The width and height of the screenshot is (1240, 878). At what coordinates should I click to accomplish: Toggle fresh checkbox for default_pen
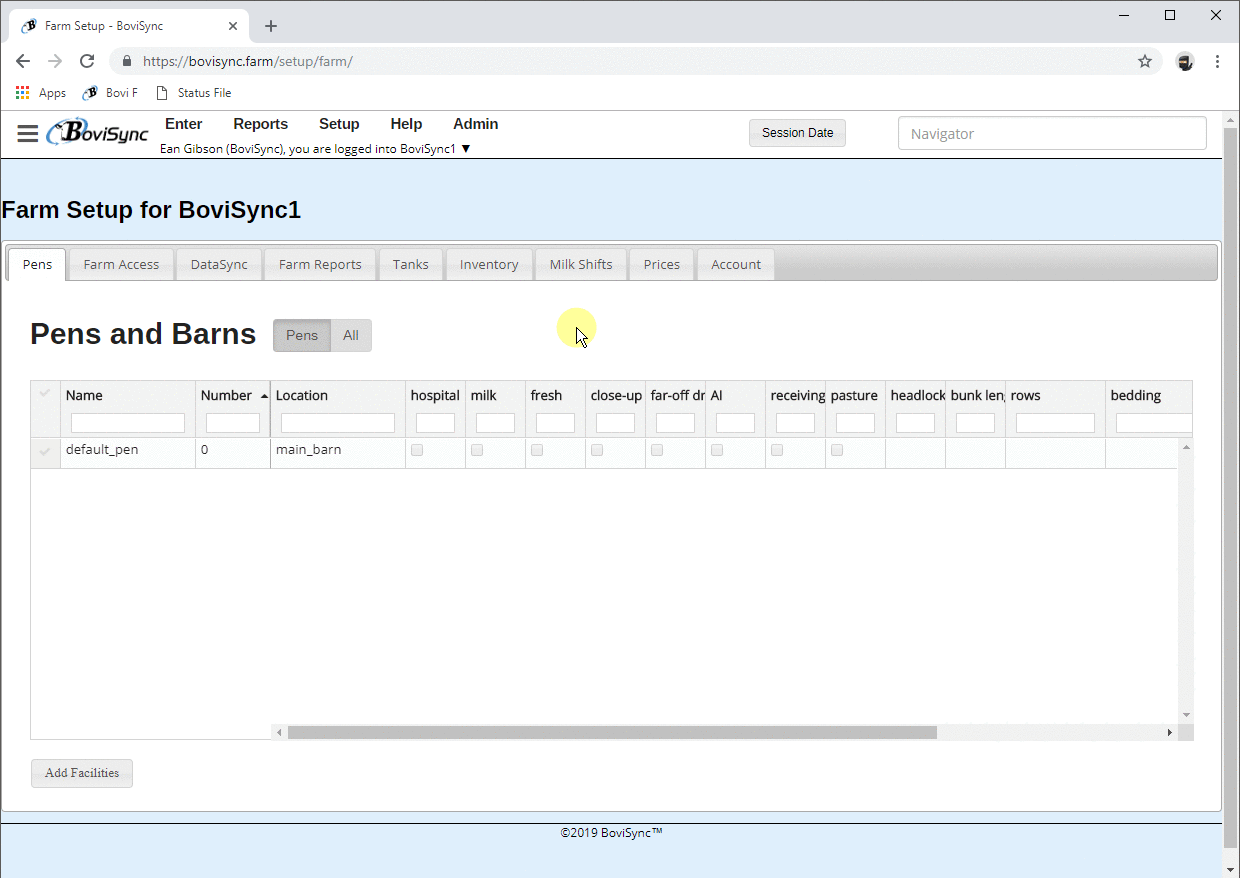click(x=537, y=450)
